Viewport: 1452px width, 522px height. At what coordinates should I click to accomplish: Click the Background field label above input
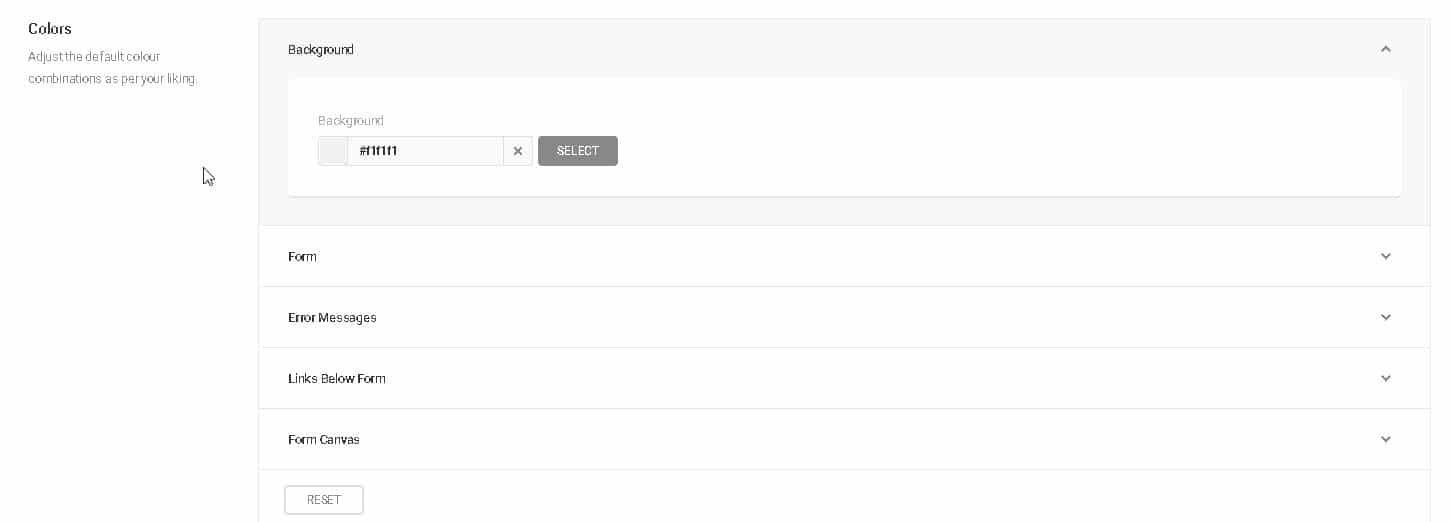[x=351, y=121]
